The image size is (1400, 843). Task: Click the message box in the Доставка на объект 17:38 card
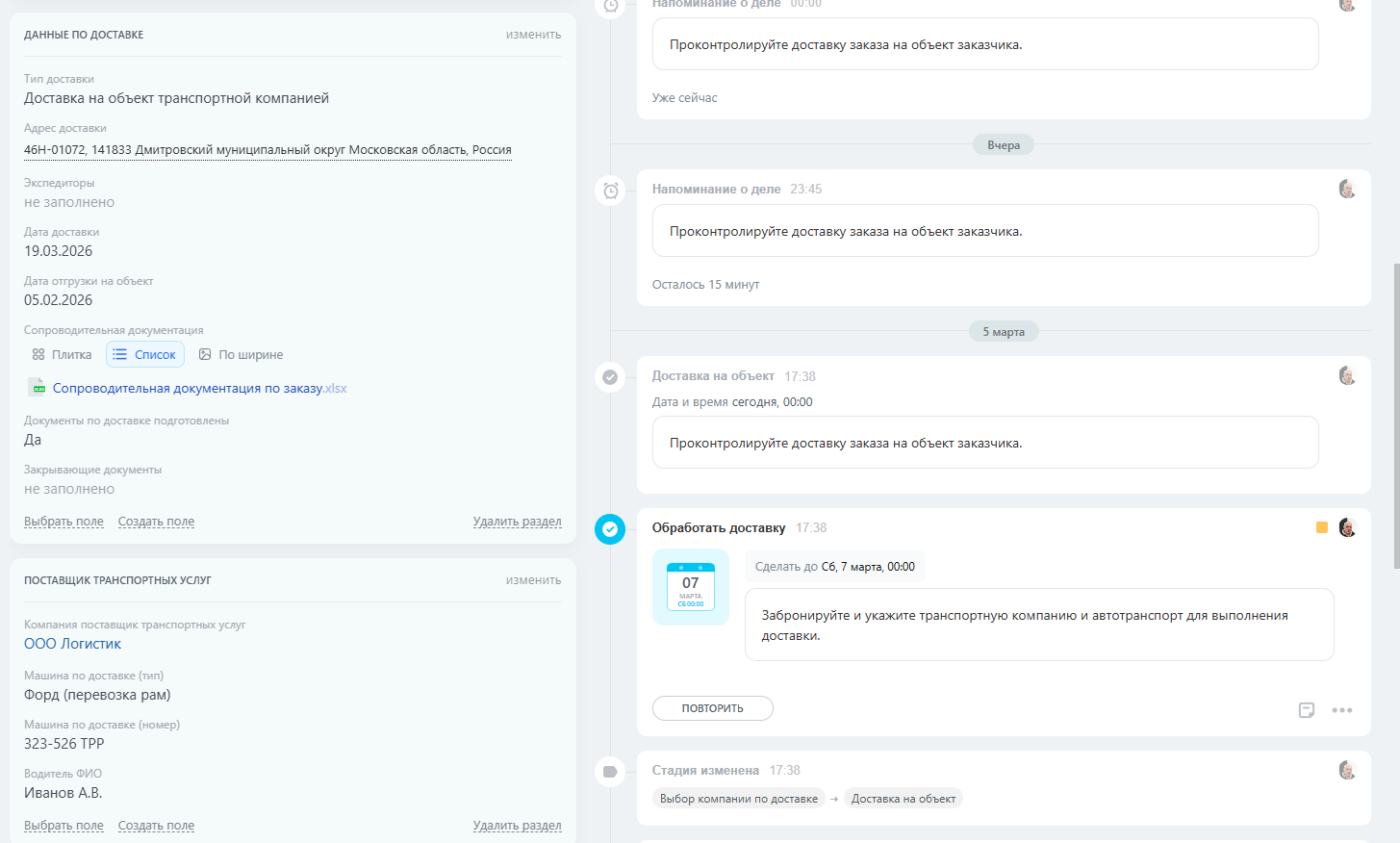(x=985, y=443)
